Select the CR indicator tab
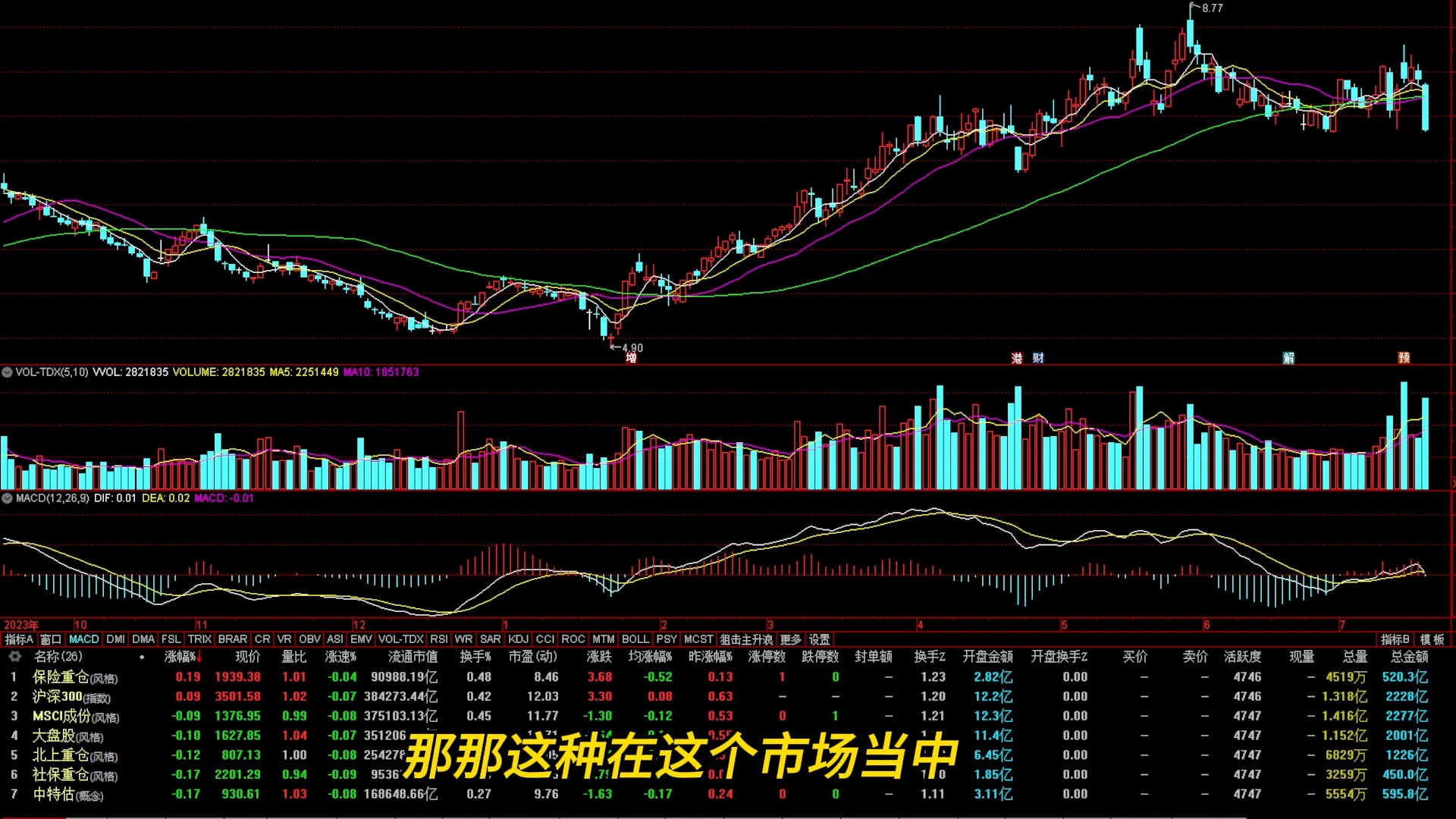 pos(262,639)
